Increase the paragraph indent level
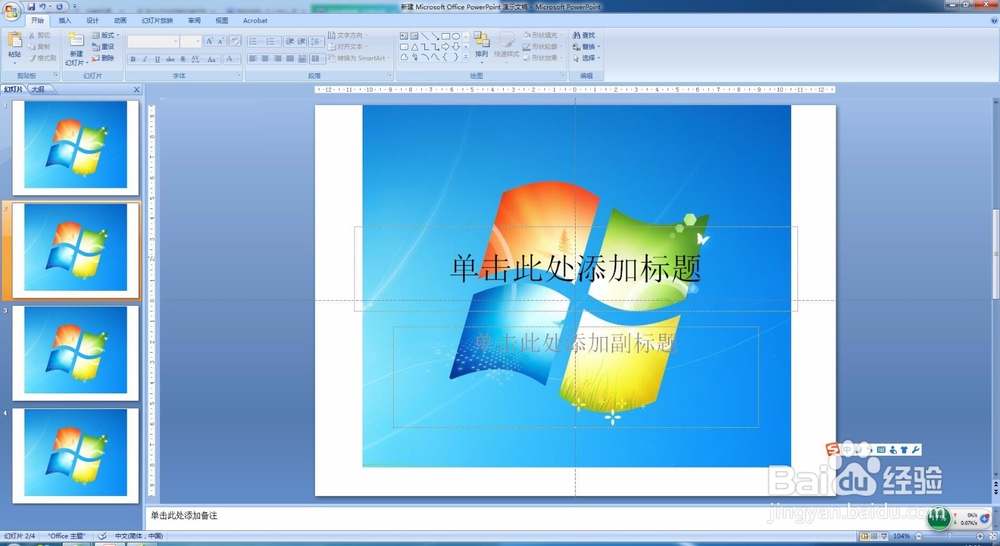This screenshot has width=1000, height=546. pyautogui.click(x=302, y=41)
